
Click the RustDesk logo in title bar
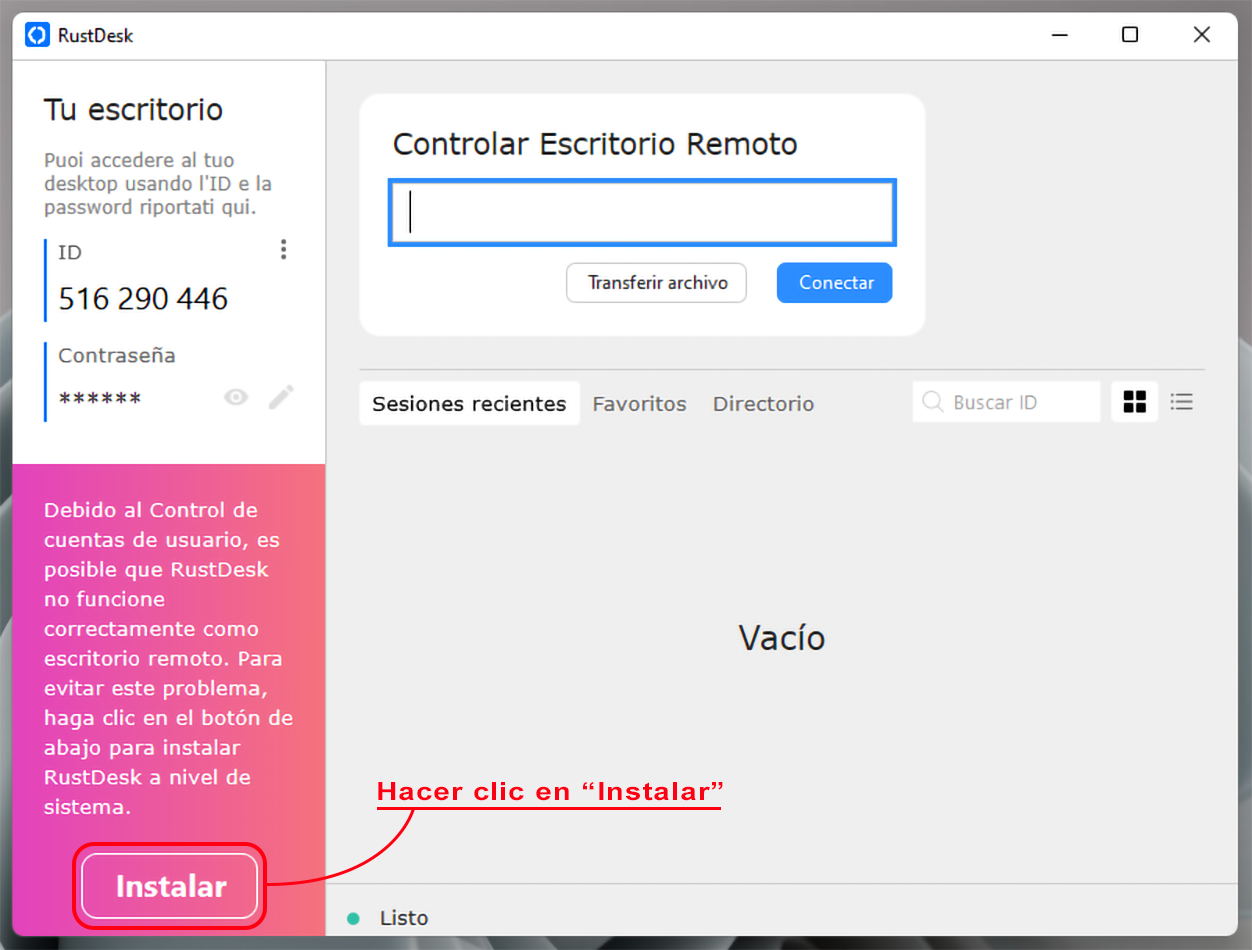coord(37,35)
